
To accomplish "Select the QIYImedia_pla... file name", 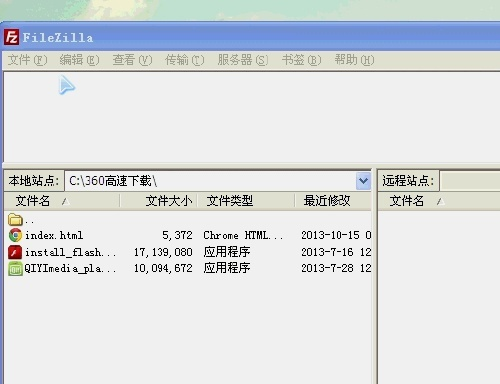I will pyautogui.click(x=70, y=269).
